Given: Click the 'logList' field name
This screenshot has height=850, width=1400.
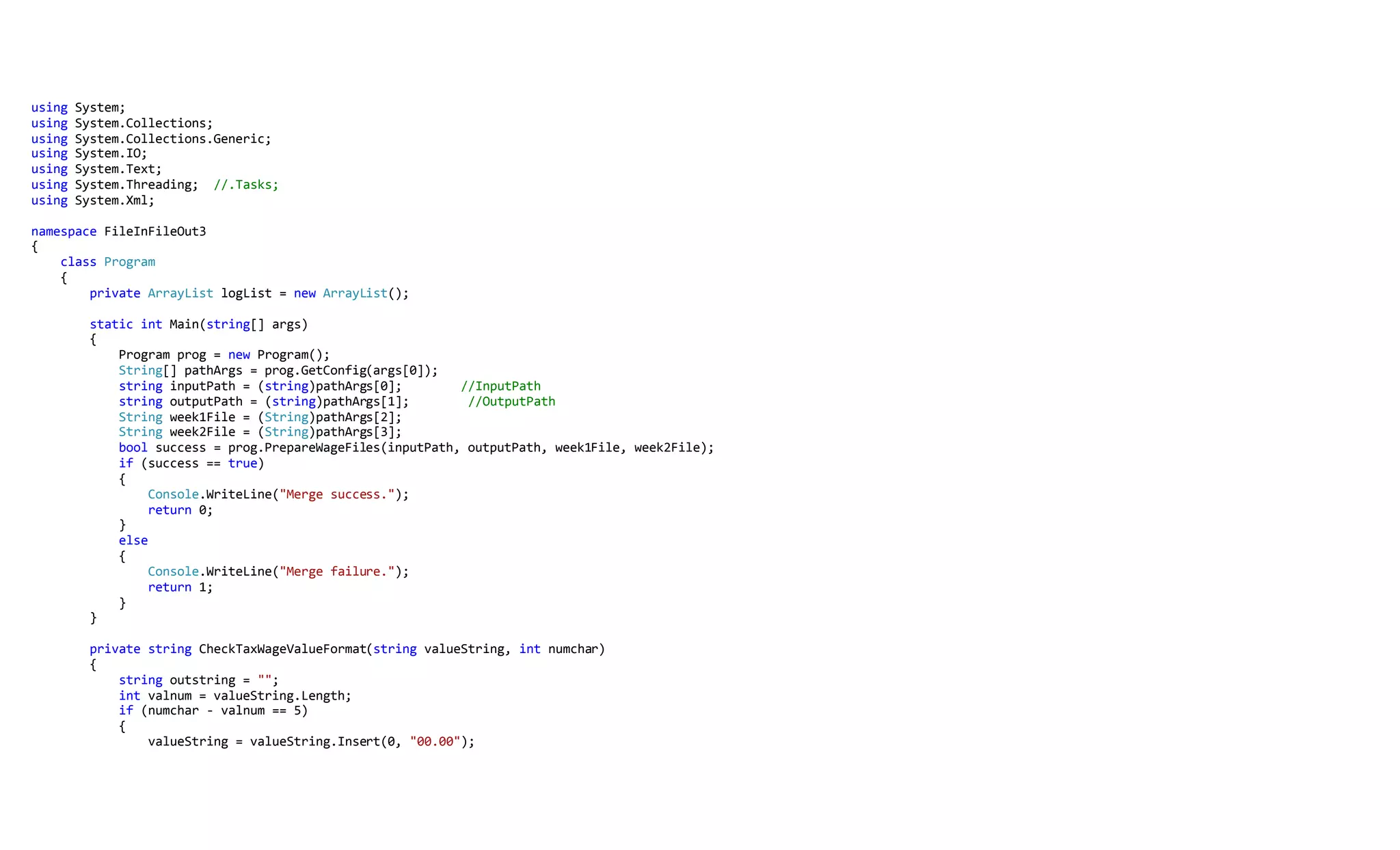Looking at the screenshot, I should click(x=246, y=293).
